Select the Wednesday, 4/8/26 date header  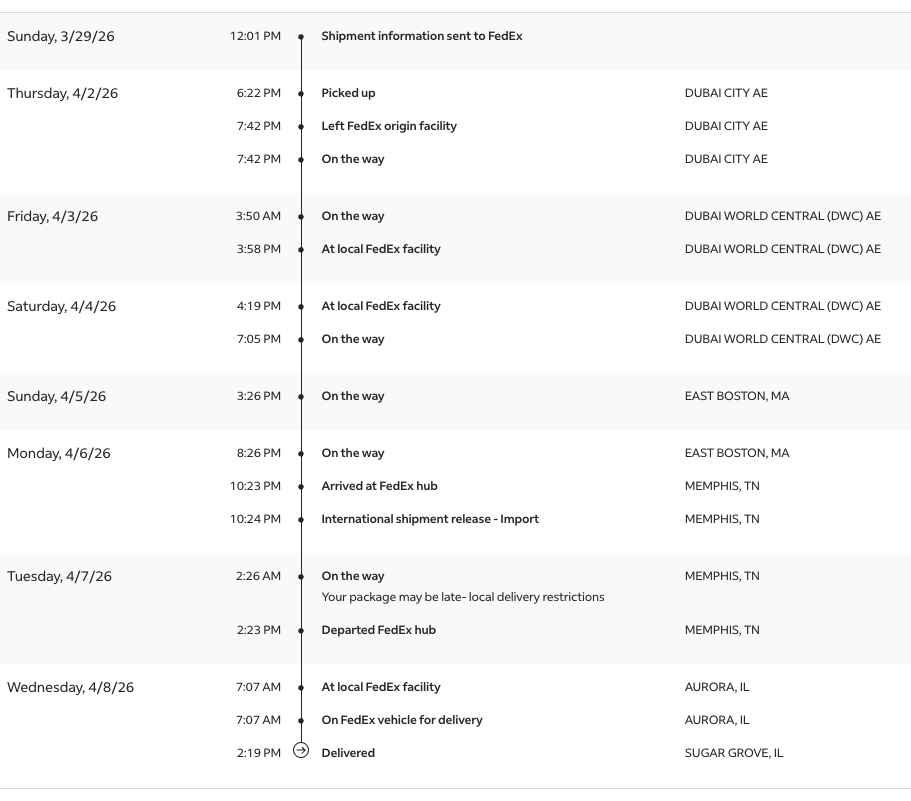coord(70,687)
